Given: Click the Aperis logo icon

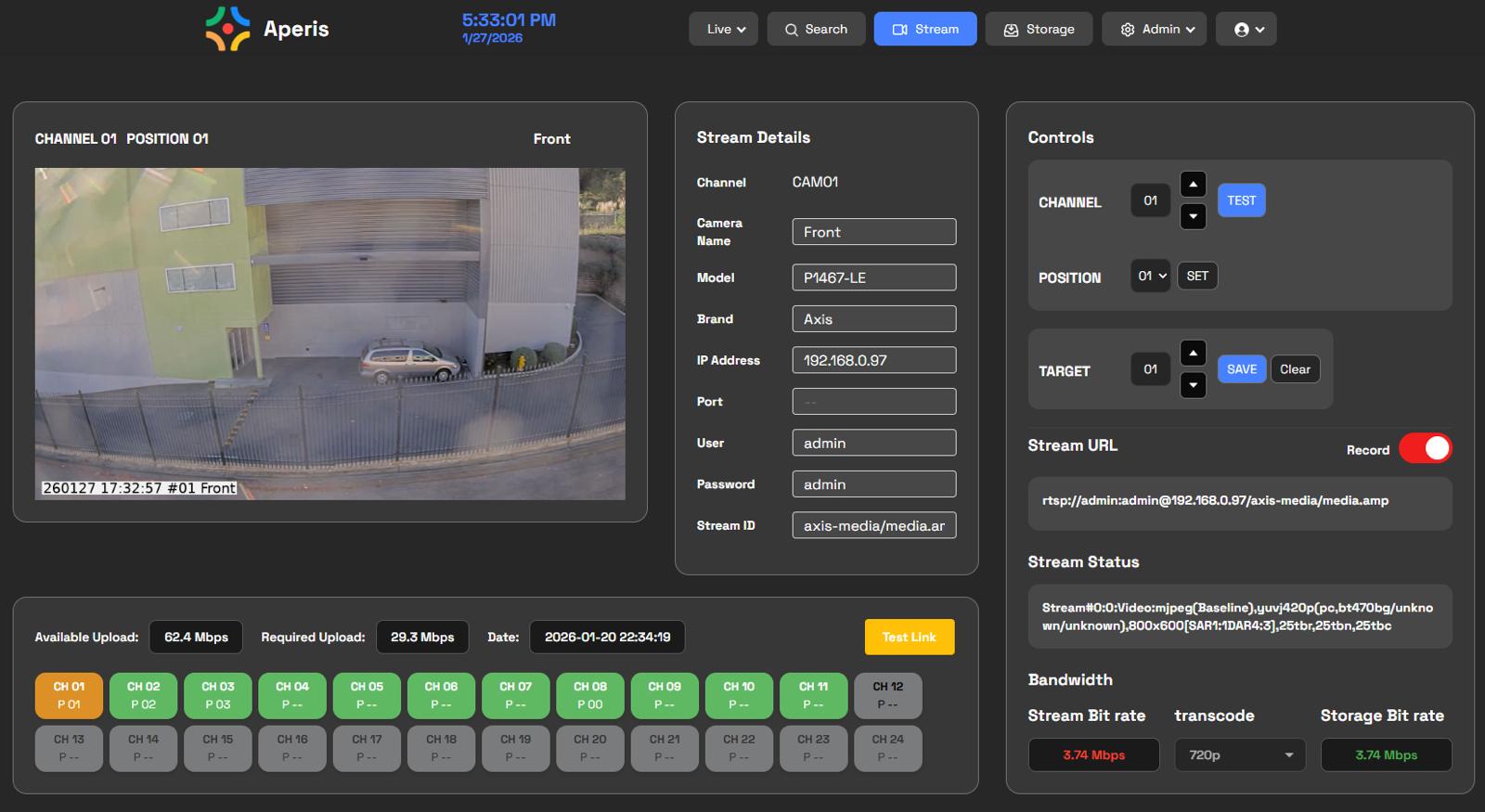Looking at the screenshot, I should click(x=227, y=29).
